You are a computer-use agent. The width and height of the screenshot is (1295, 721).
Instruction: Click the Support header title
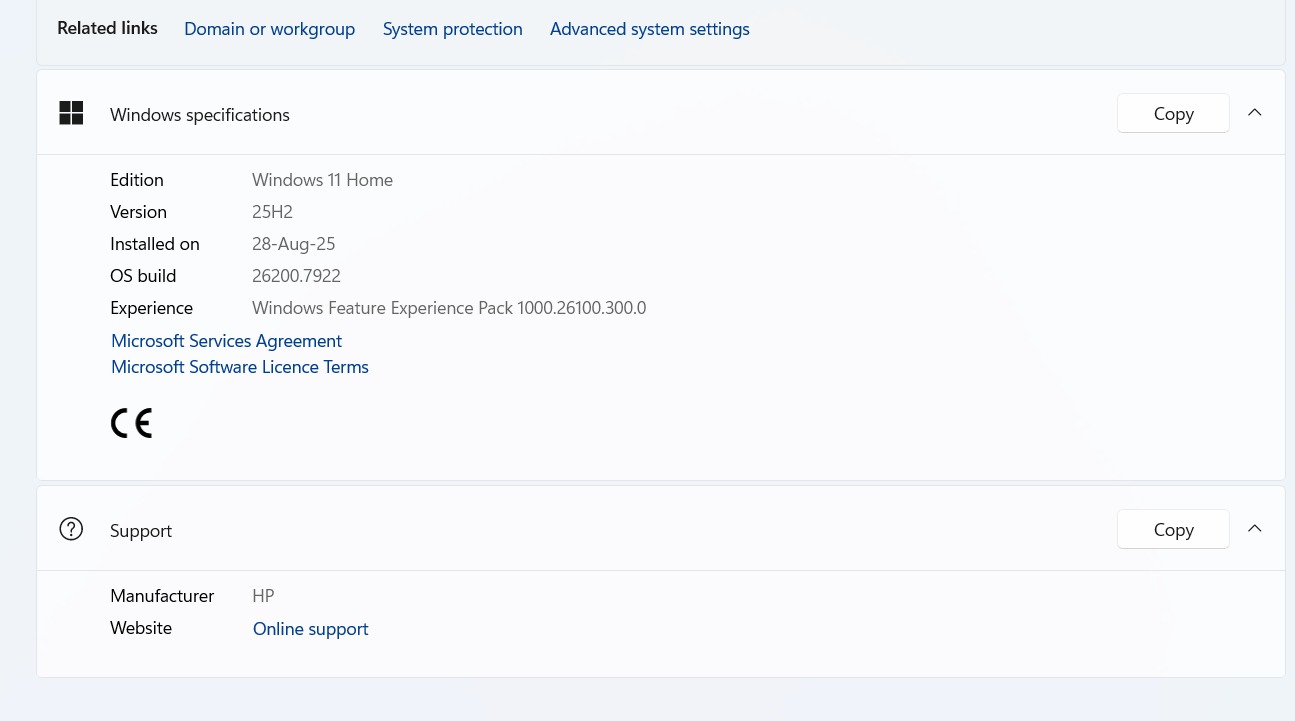click(x=141, y=531)
